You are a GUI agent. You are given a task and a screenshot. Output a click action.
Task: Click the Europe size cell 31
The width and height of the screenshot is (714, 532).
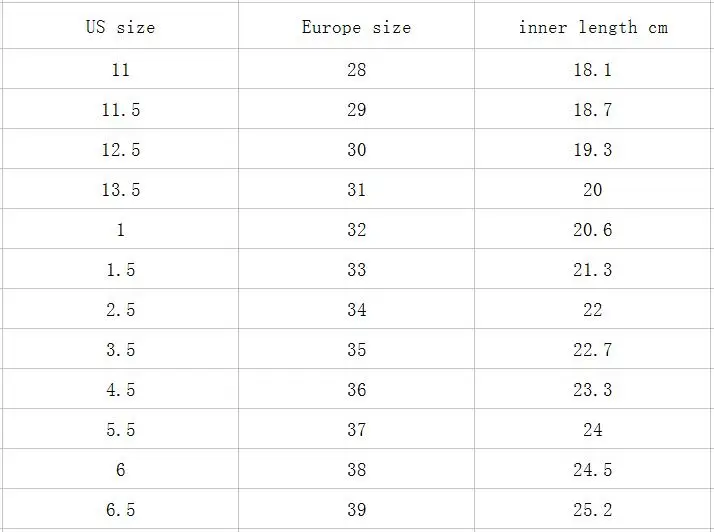pyautogui.click(x=356, y=189)
